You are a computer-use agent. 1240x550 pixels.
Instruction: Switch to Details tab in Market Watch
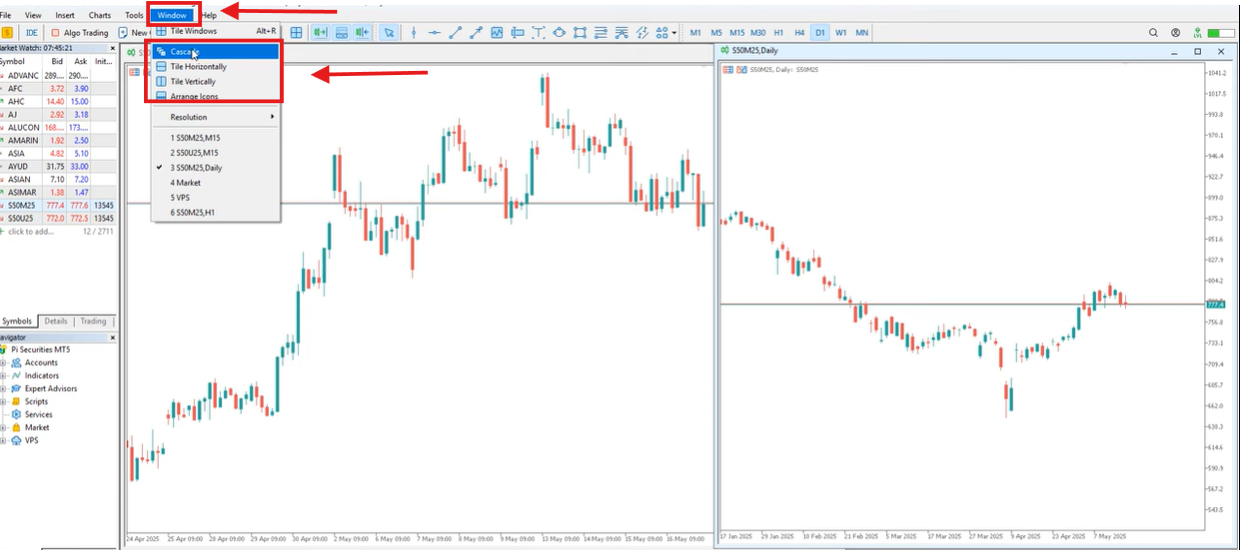pos(56,321)
